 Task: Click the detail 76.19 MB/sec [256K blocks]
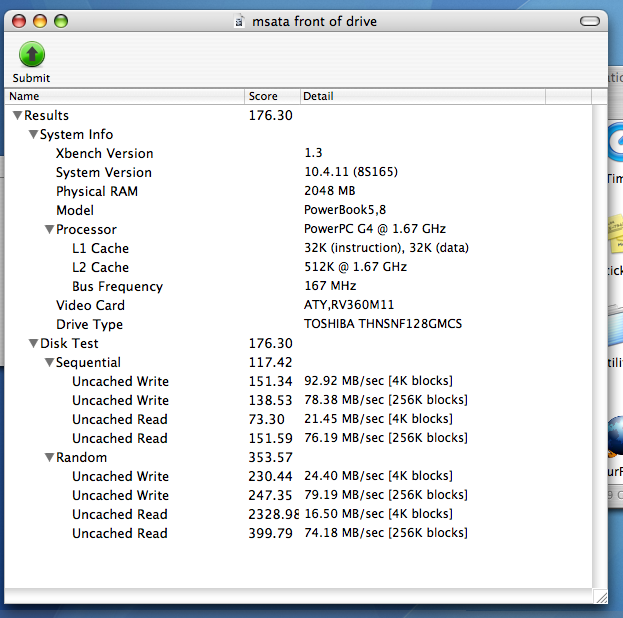click(386, 438)
